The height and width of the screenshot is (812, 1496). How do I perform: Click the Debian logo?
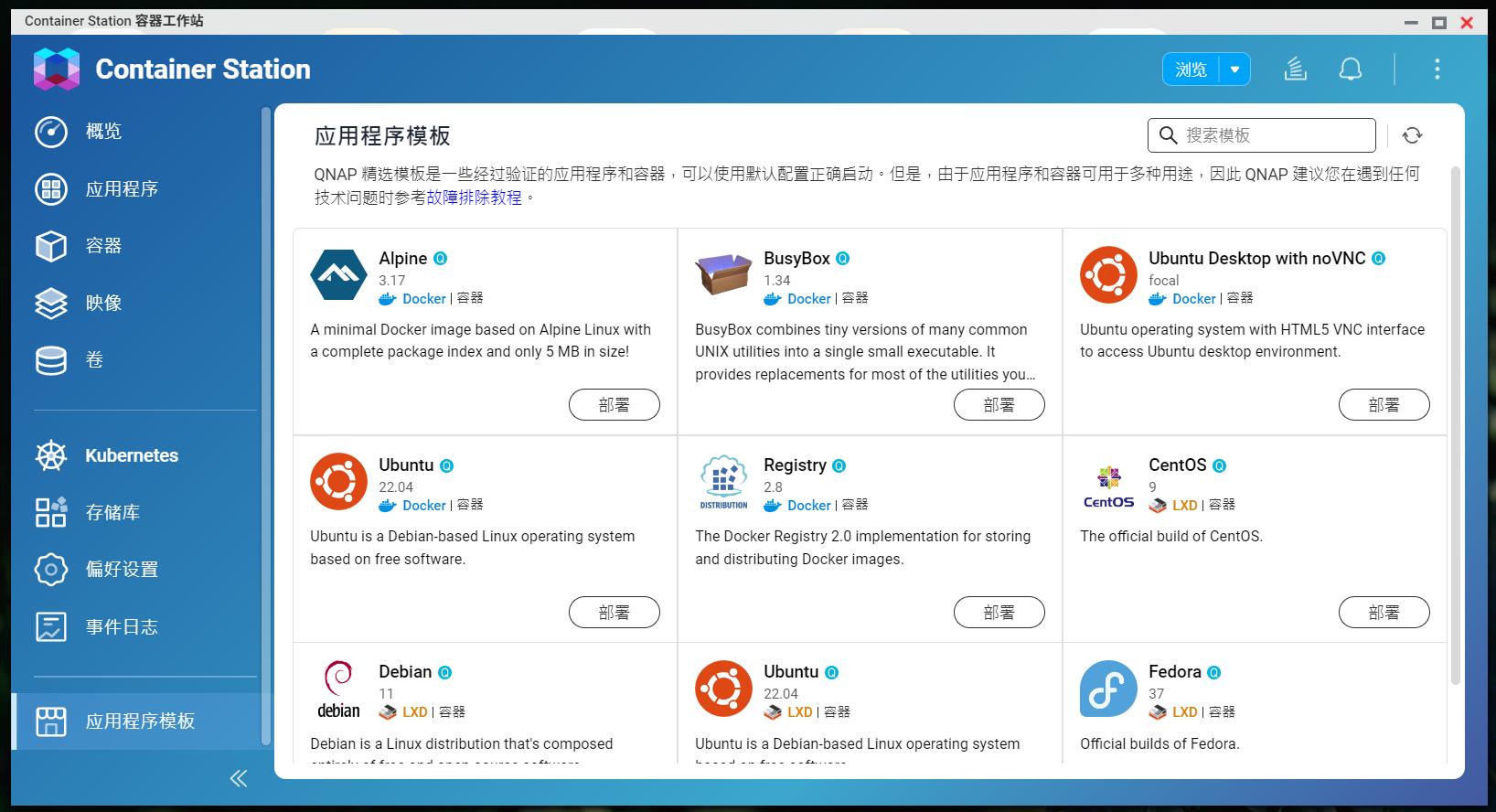click(x=338, y=689)
